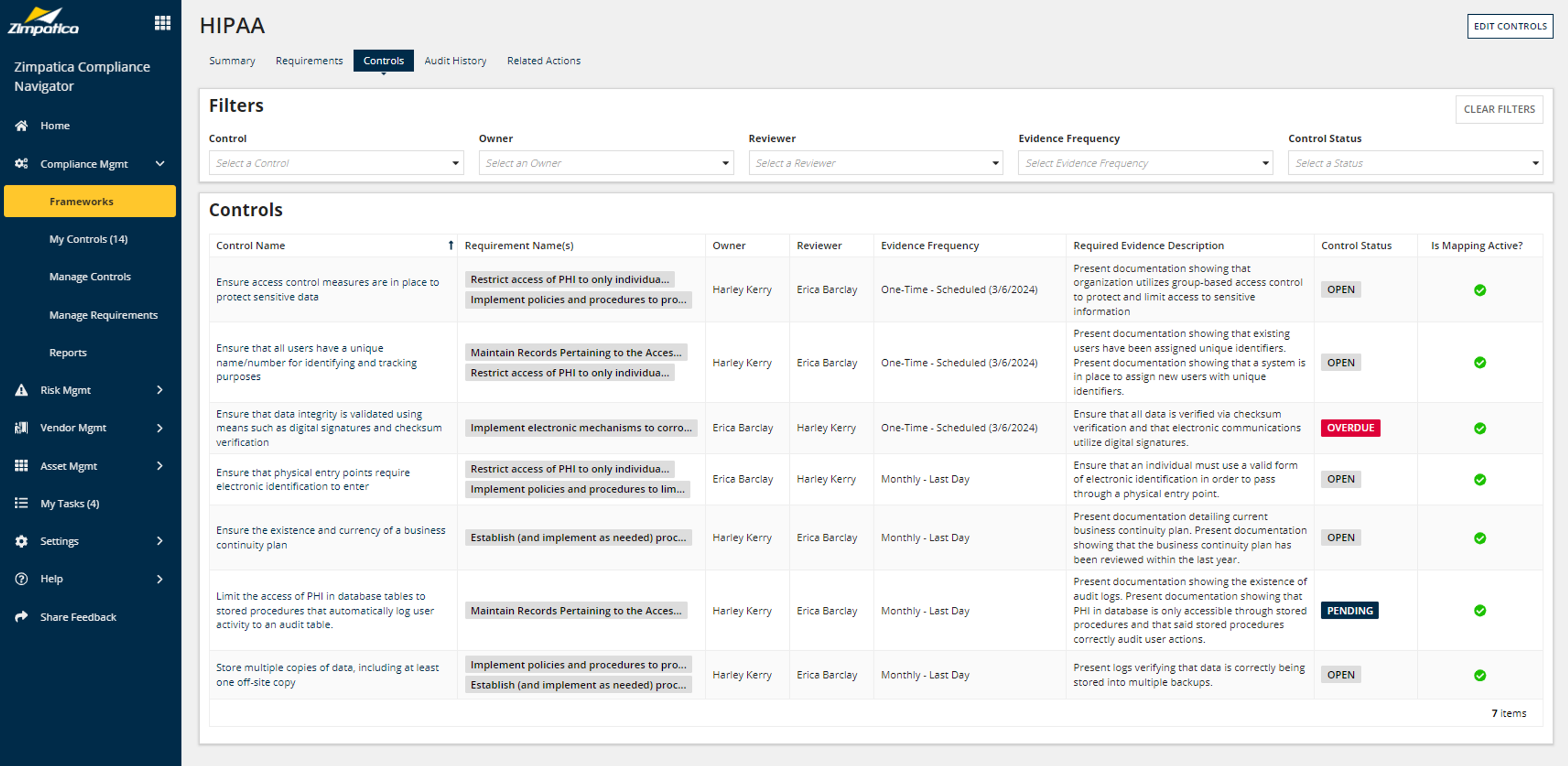Click the EDIT CONTROLS button
Image resolution: width=1568 pixels, height=766 pixels.
click(1510, 26)
